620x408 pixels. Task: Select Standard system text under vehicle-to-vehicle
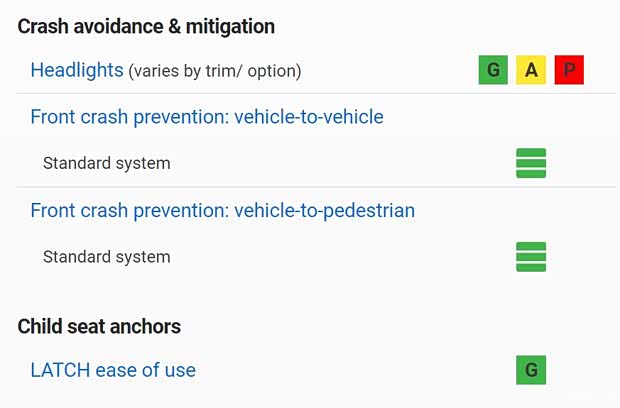coord(106,163)
